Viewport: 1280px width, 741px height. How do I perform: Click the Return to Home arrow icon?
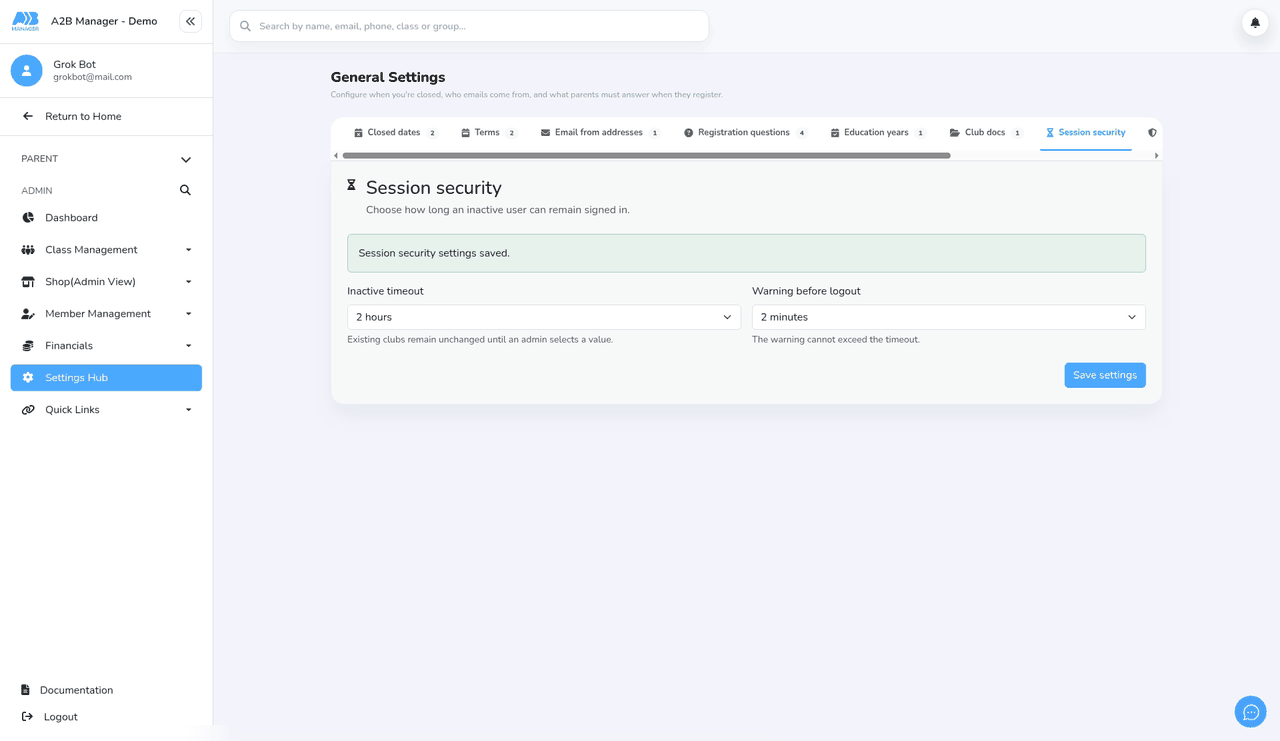28,116
